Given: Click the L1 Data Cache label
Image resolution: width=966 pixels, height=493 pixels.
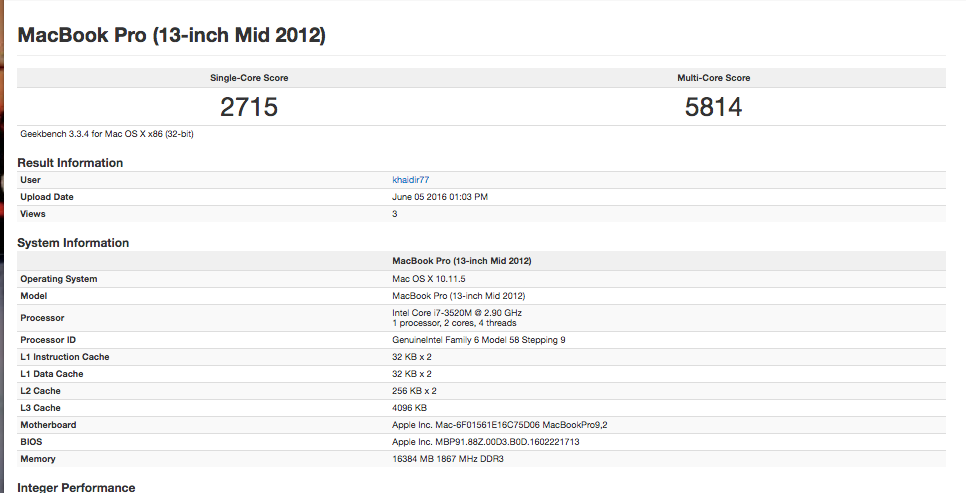Looking at the screenshot, I should click(x=52, y=374).
